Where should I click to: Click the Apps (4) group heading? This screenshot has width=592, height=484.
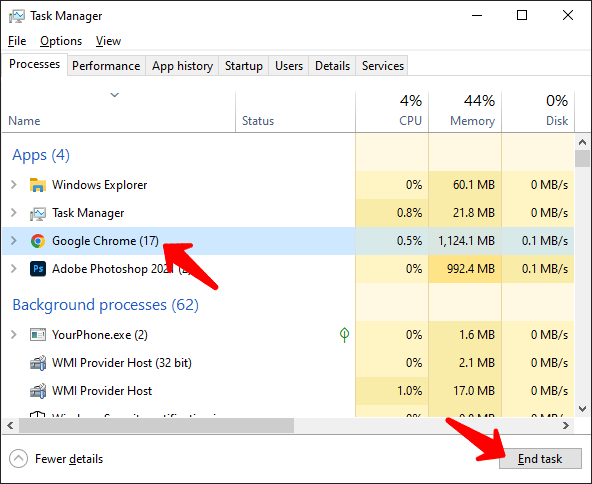[x=41, y=155]
